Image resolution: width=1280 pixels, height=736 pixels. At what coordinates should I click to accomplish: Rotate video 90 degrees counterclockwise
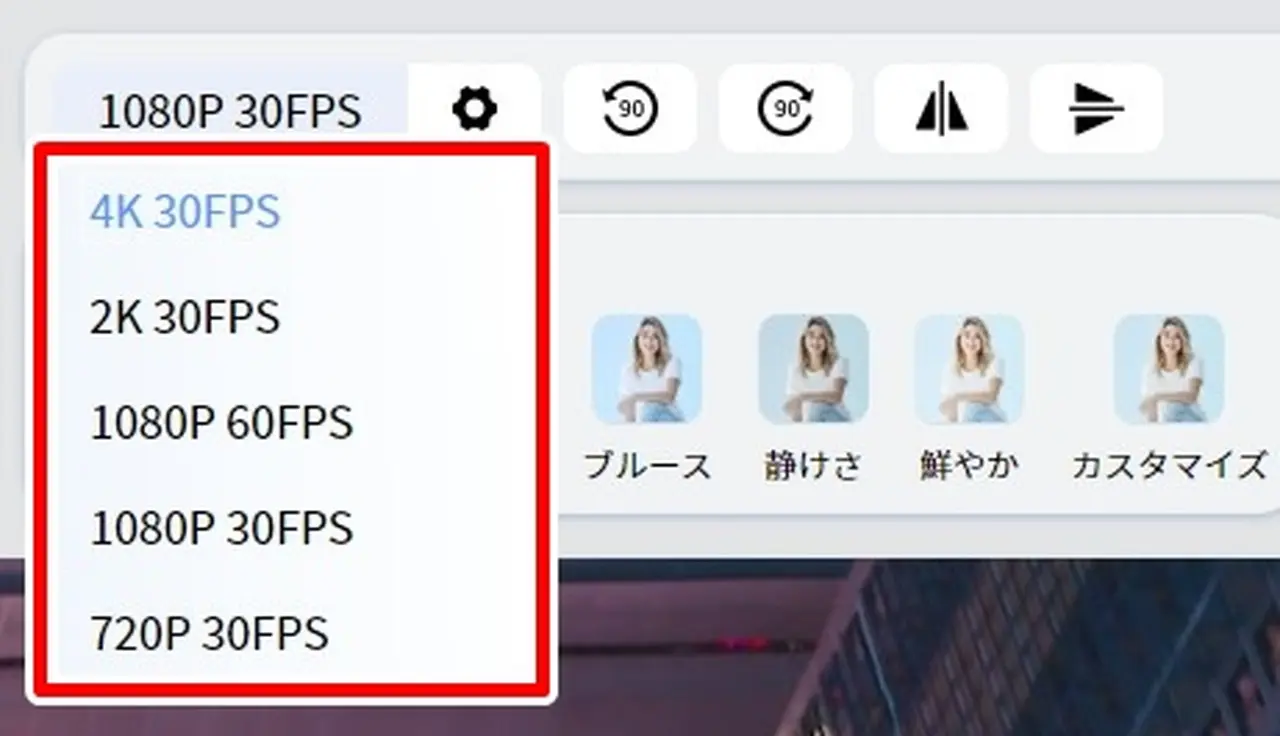pyautogui.click(x=630, y=108)
